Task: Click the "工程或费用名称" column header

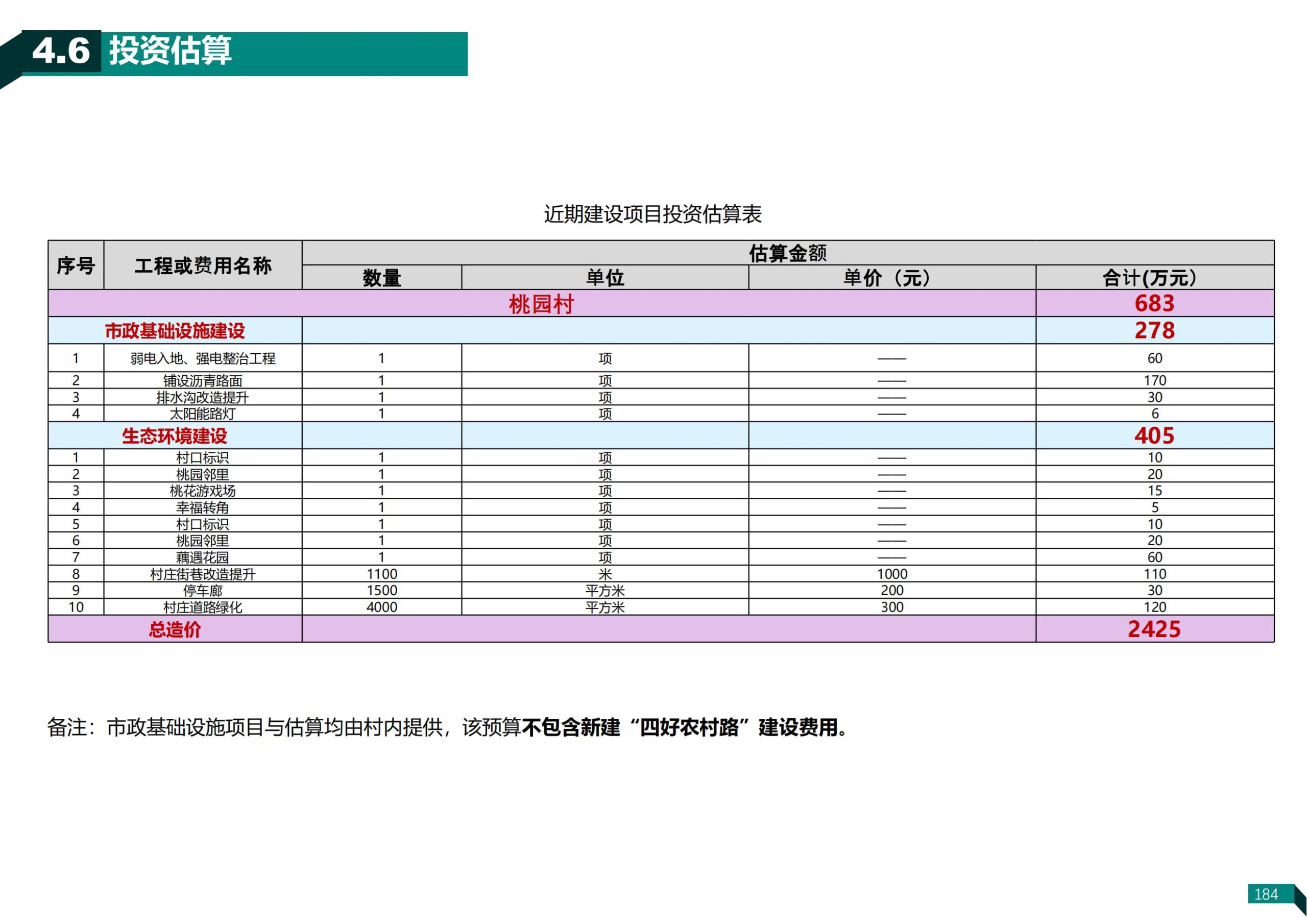Action: 203,265
